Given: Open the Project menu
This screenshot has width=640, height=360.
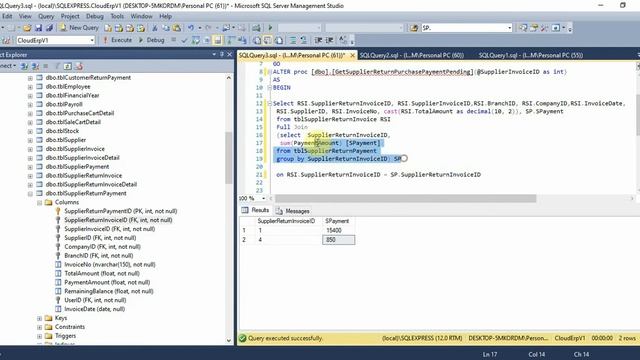Looking at the screenshot, I should 70,16.
